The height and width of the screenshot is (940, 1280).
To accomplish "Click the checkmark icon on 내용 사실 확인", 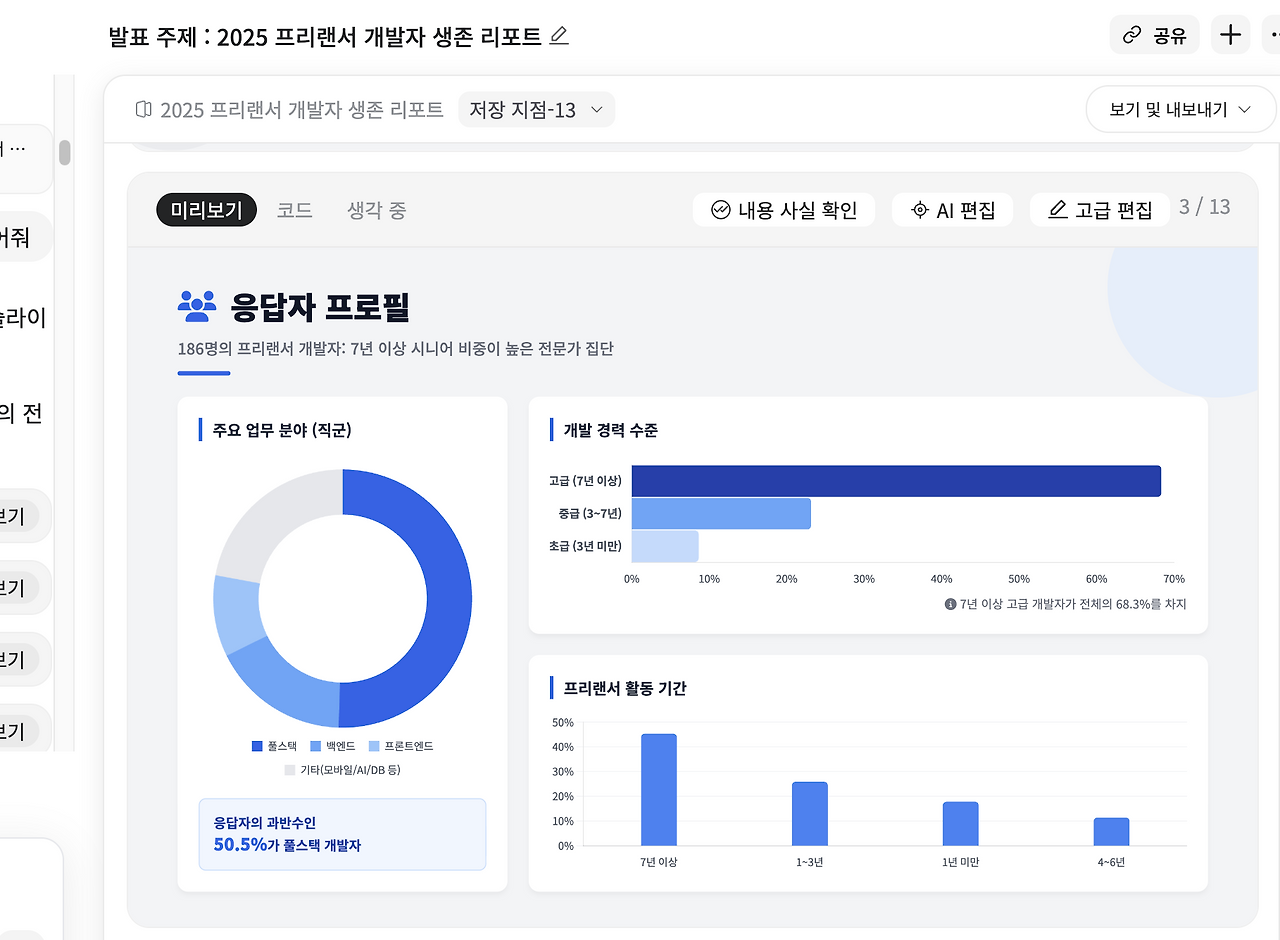I will [719, 209].
